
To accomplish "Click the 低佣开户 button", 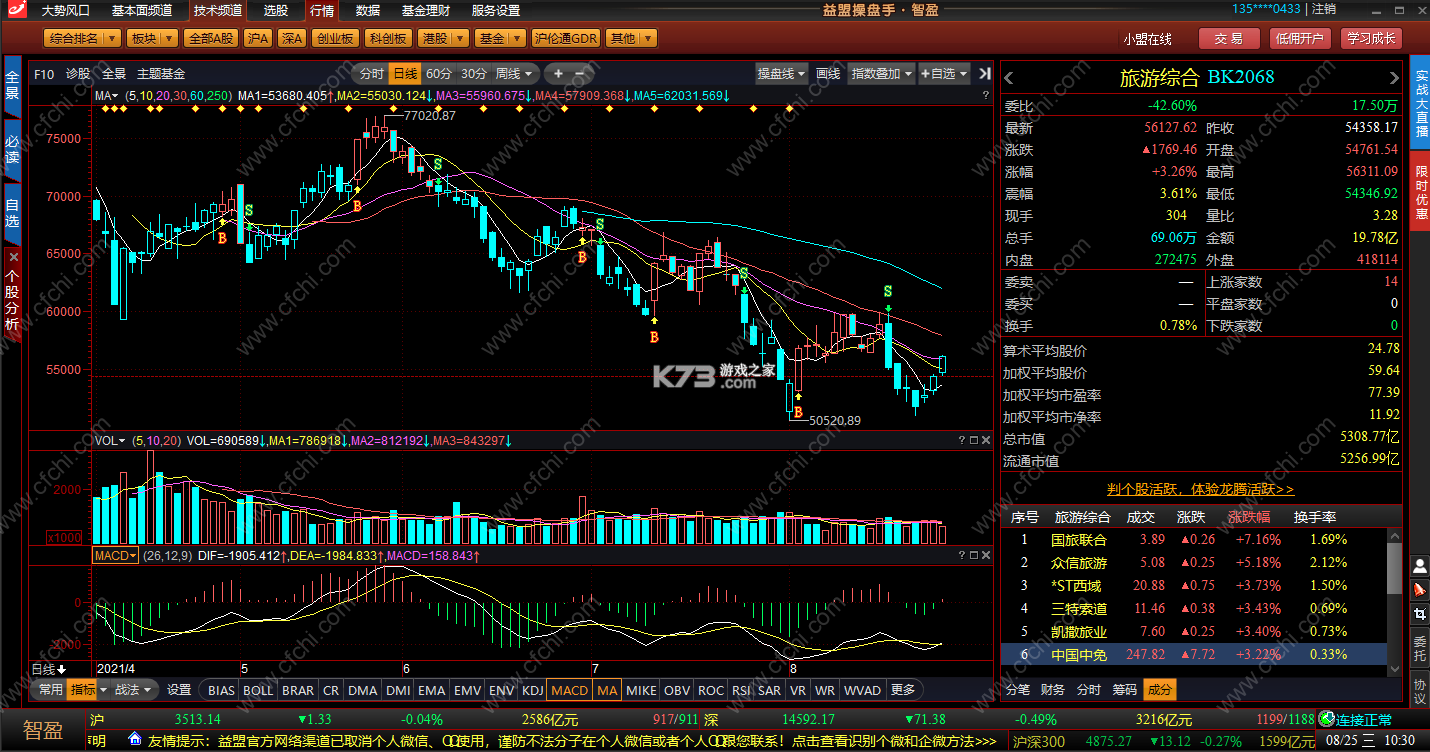I will point(1300,39).
